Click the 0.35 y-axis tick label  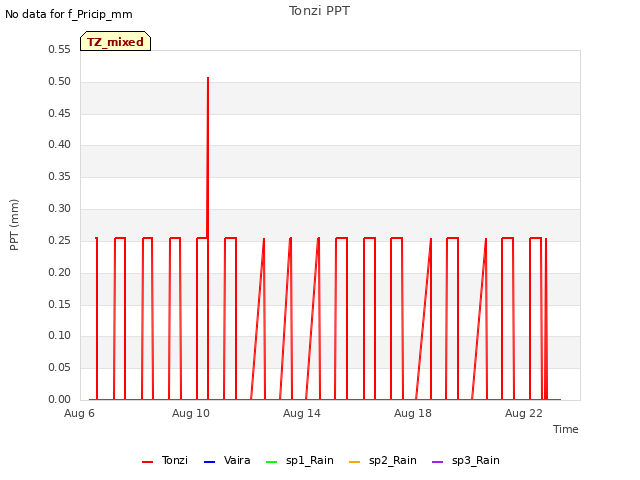[60, 176]
